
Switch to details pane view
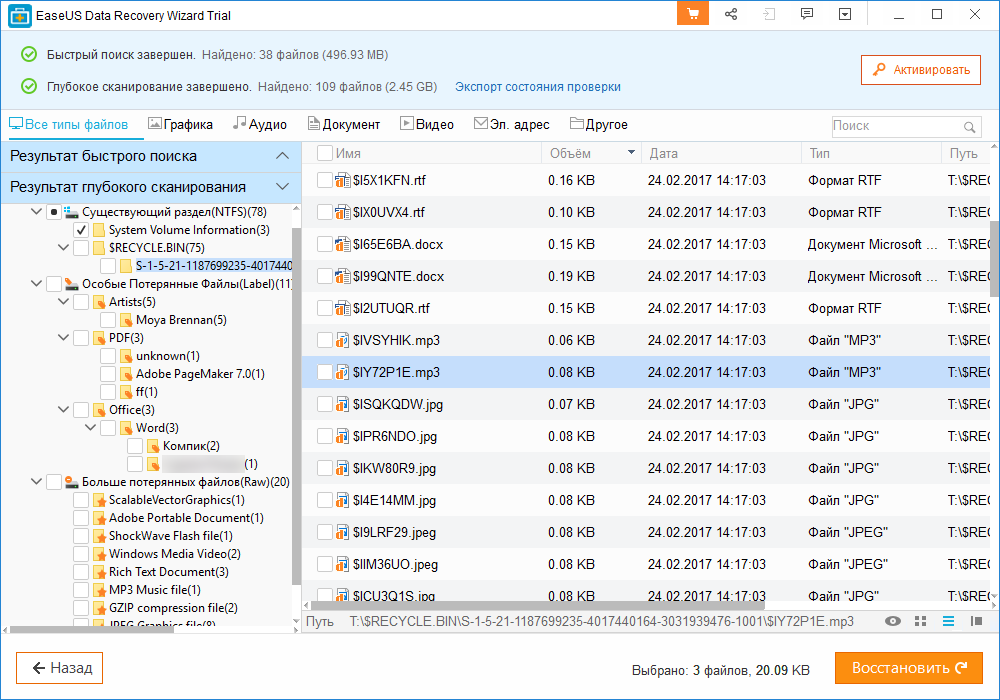pyautogui.click(x=976, y=621)
